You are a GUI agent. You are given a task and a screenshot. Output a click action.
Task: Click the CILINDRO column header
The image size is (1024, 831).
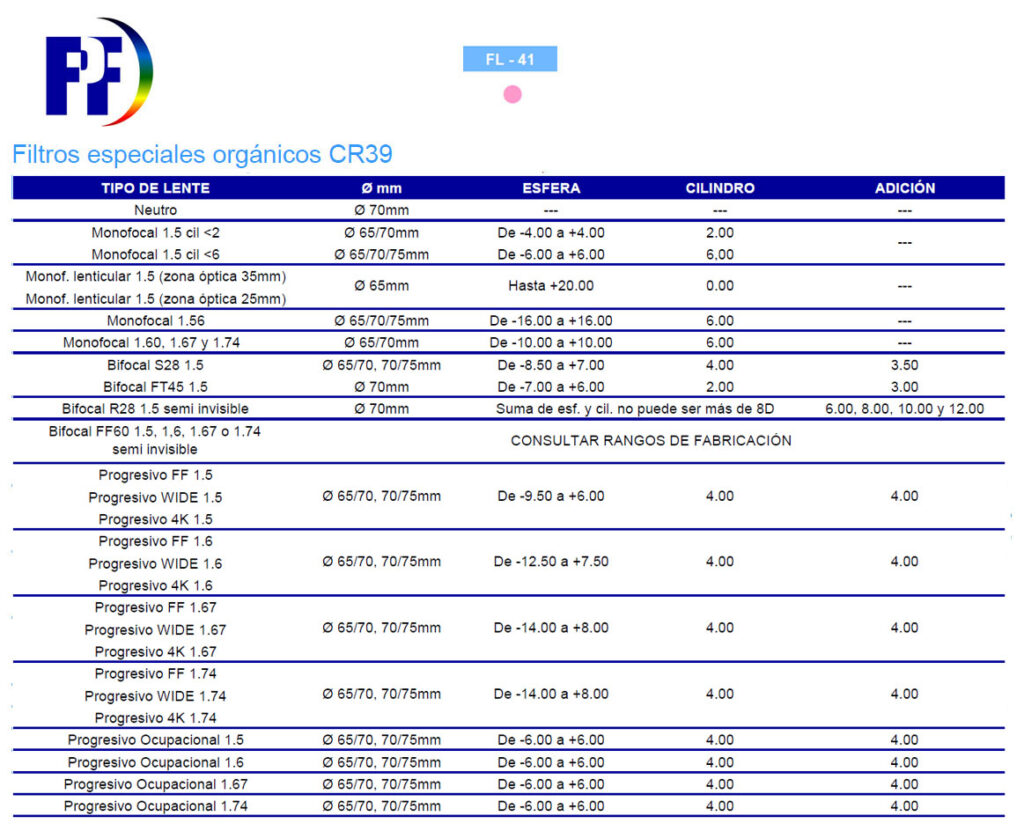(719, 188)
